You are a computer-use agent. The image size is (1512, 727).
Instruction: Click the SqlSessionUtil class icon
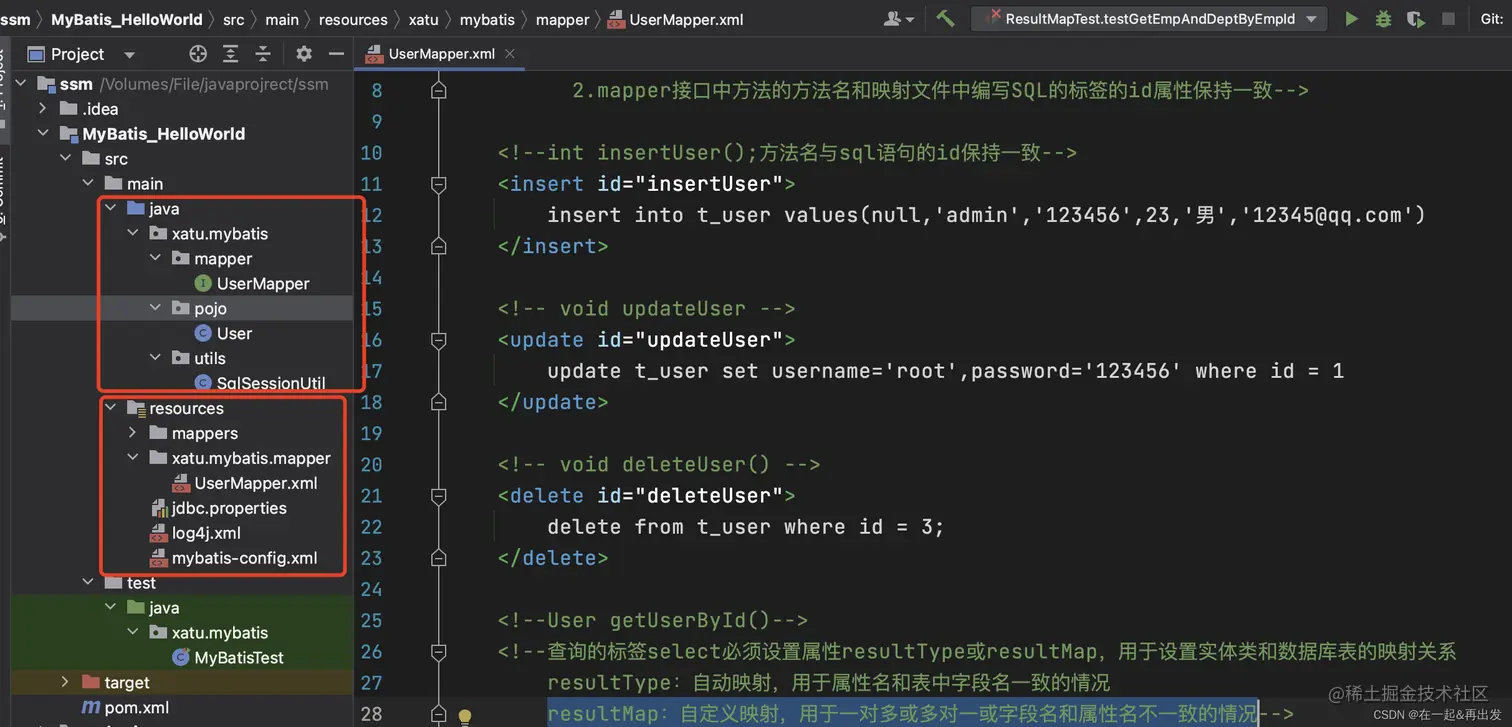tap(203, 383)
